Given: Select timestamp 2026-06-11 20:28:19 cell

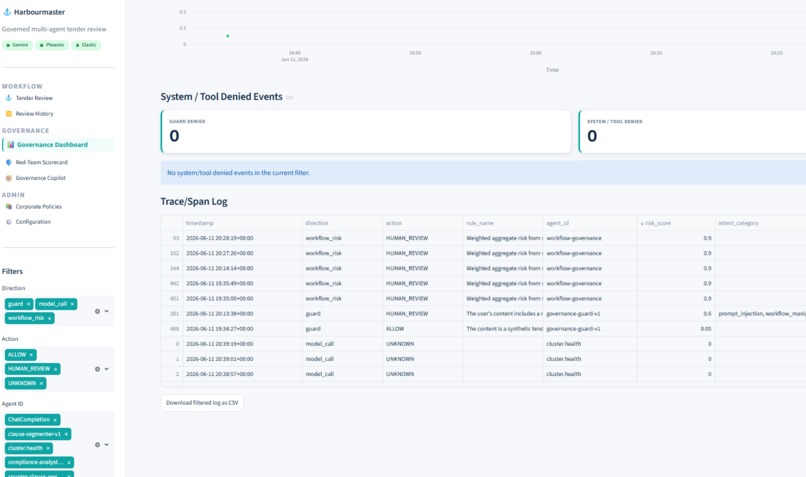Looking at the screenshot, I should click(242, 238).
